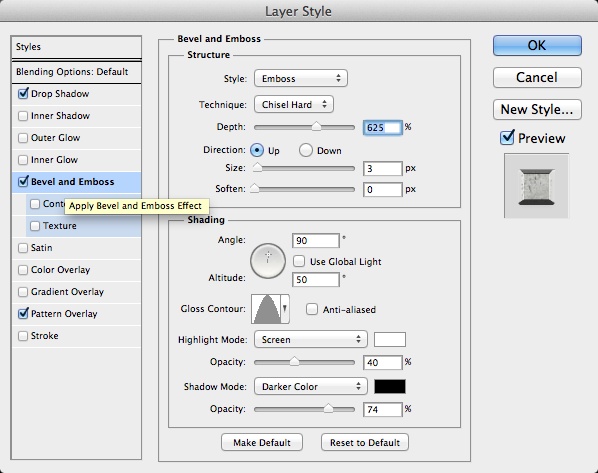Click the Highlight Opacity slider handle
The width and height of the screenshot is (598, 473).
294,362
